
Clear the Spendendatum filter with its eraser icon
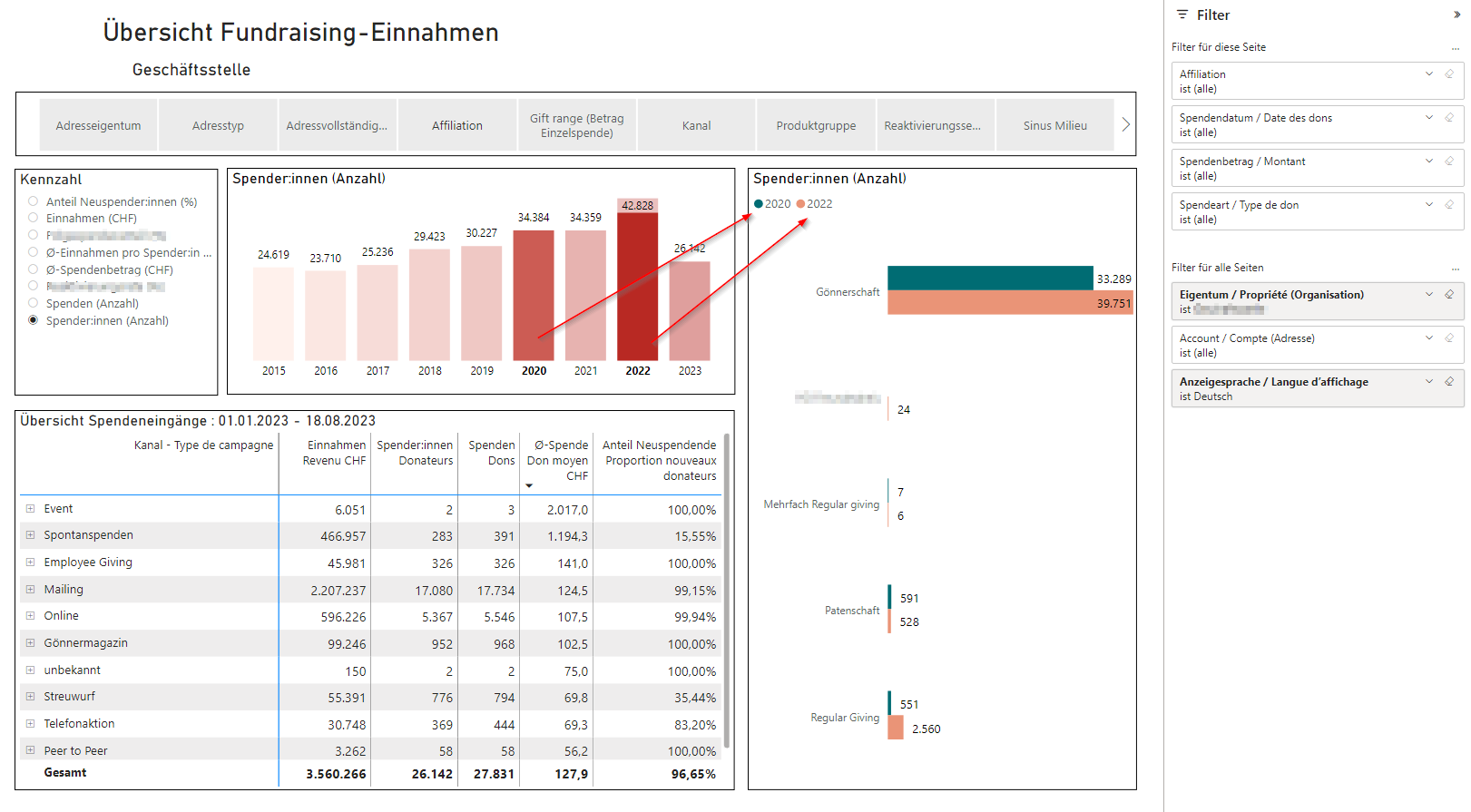(x=1449, y=118)
